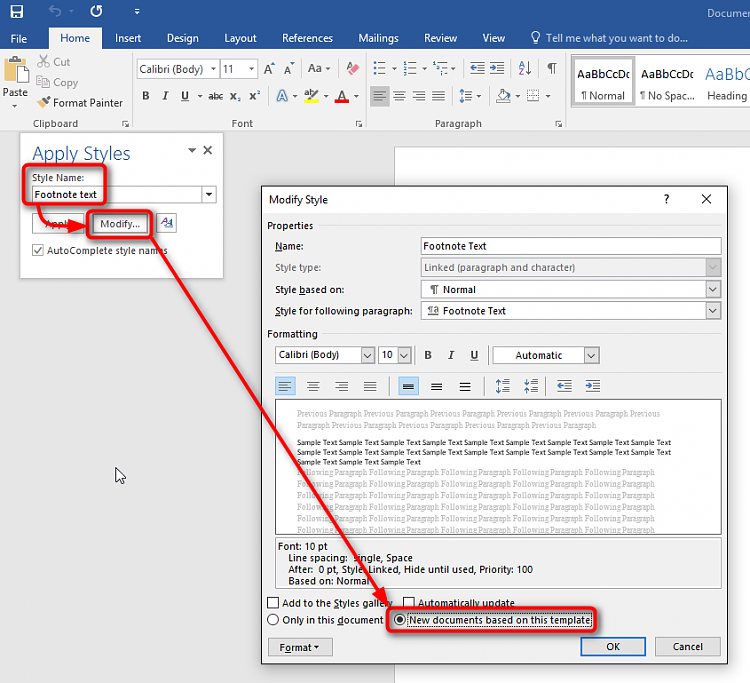Save the document with the floppy disk icon
Image resolution: width=750 pixels, height=683 pixels.
(x=17, y=11)
